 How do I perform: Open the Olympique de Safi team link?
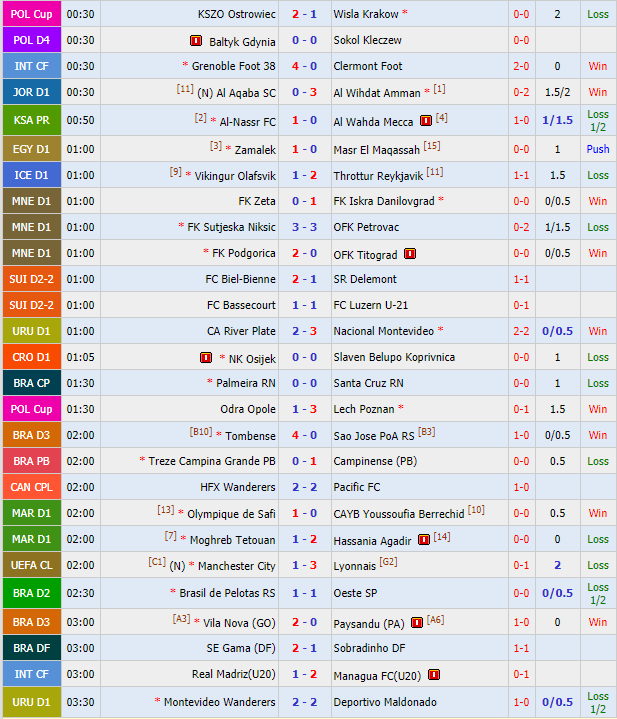coord(231,514)
